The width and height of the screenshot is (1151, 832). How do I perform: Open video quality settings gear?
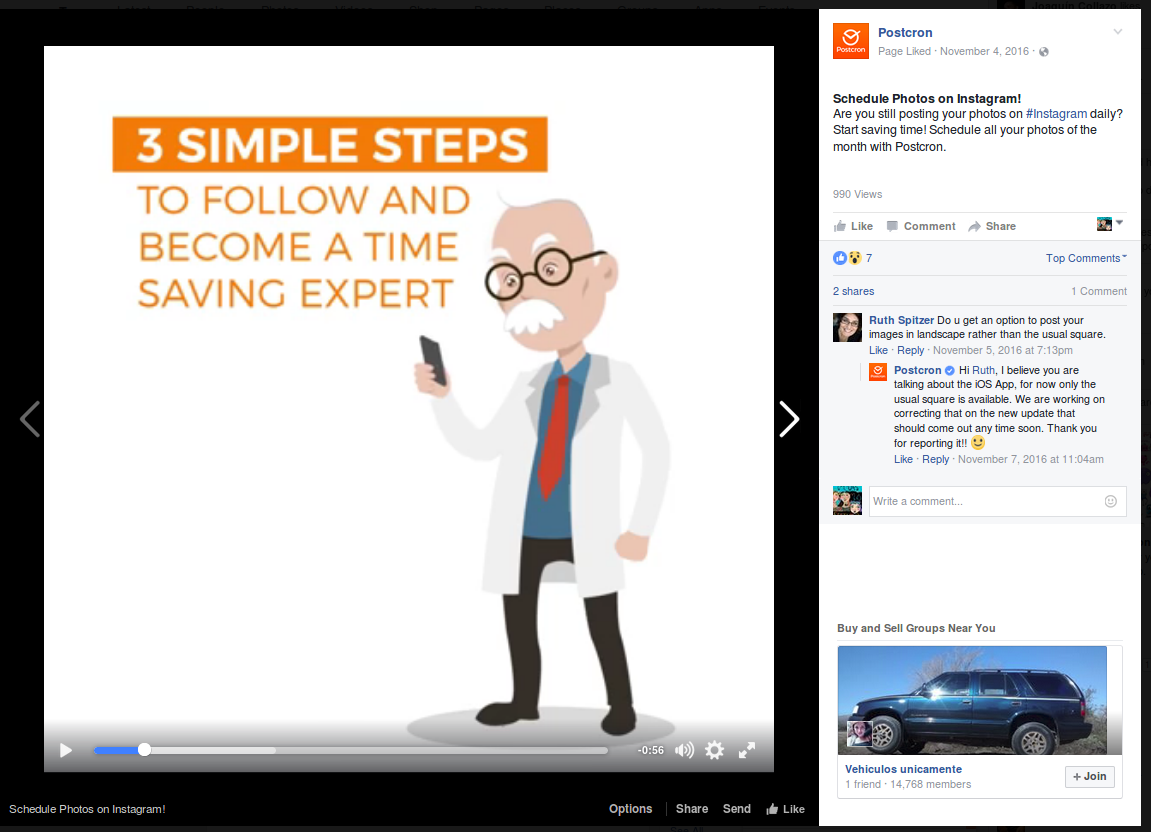click(714, 750)
